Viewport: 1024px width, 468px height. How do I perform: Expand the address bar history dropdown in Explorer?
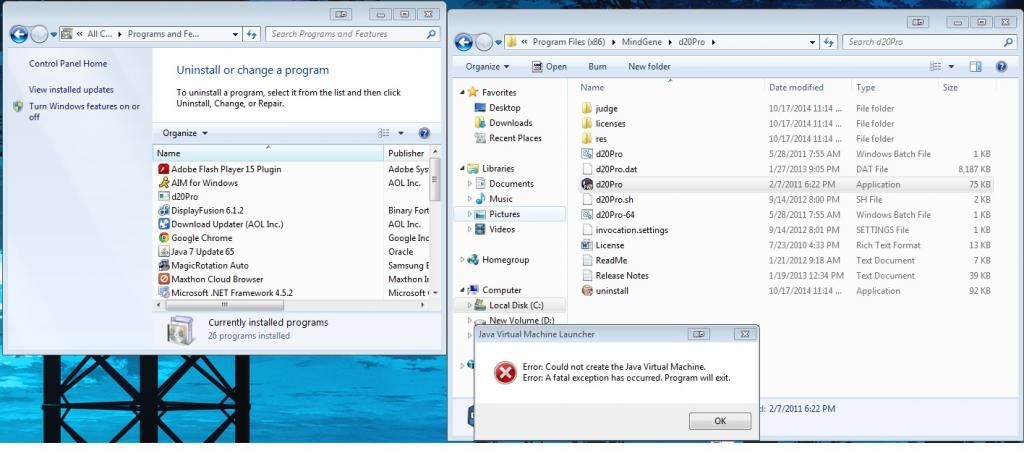[812, 42]
